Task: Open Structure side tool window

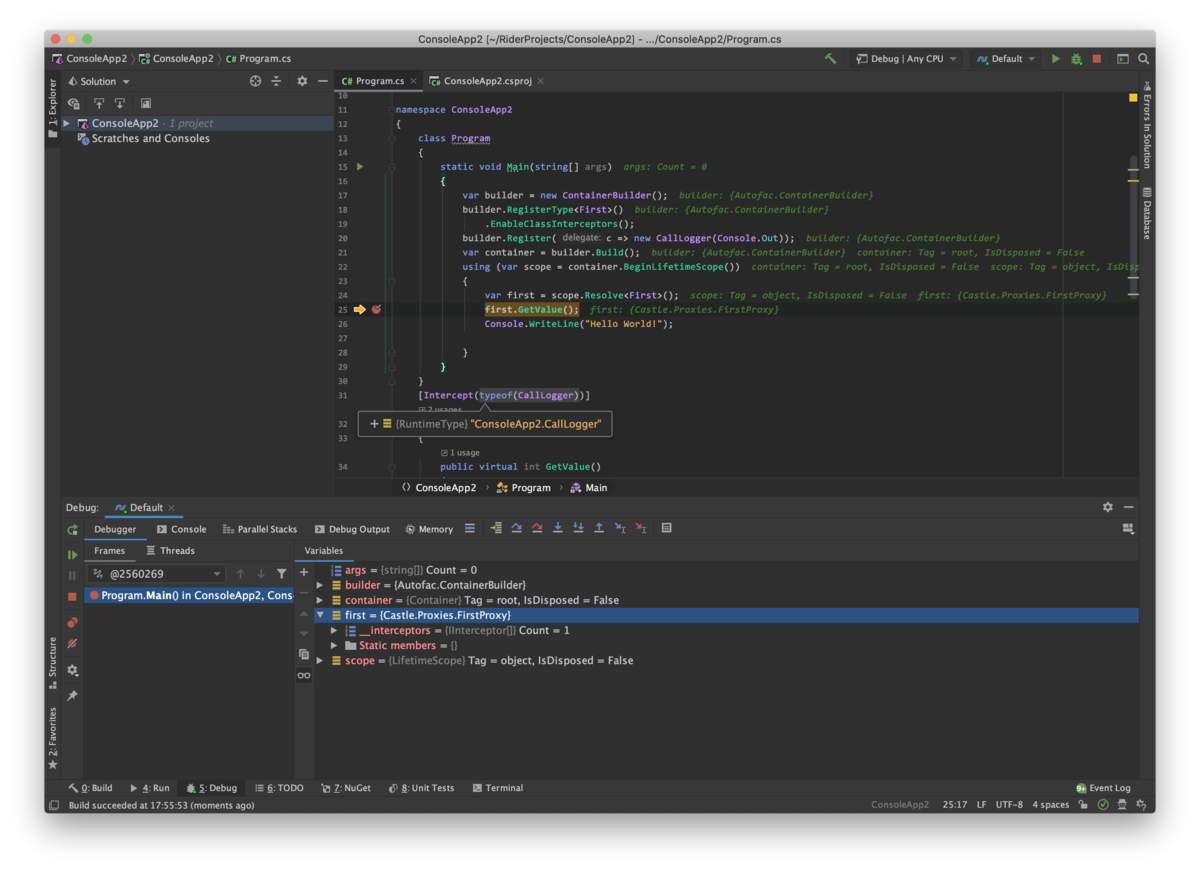Action: 53,664
